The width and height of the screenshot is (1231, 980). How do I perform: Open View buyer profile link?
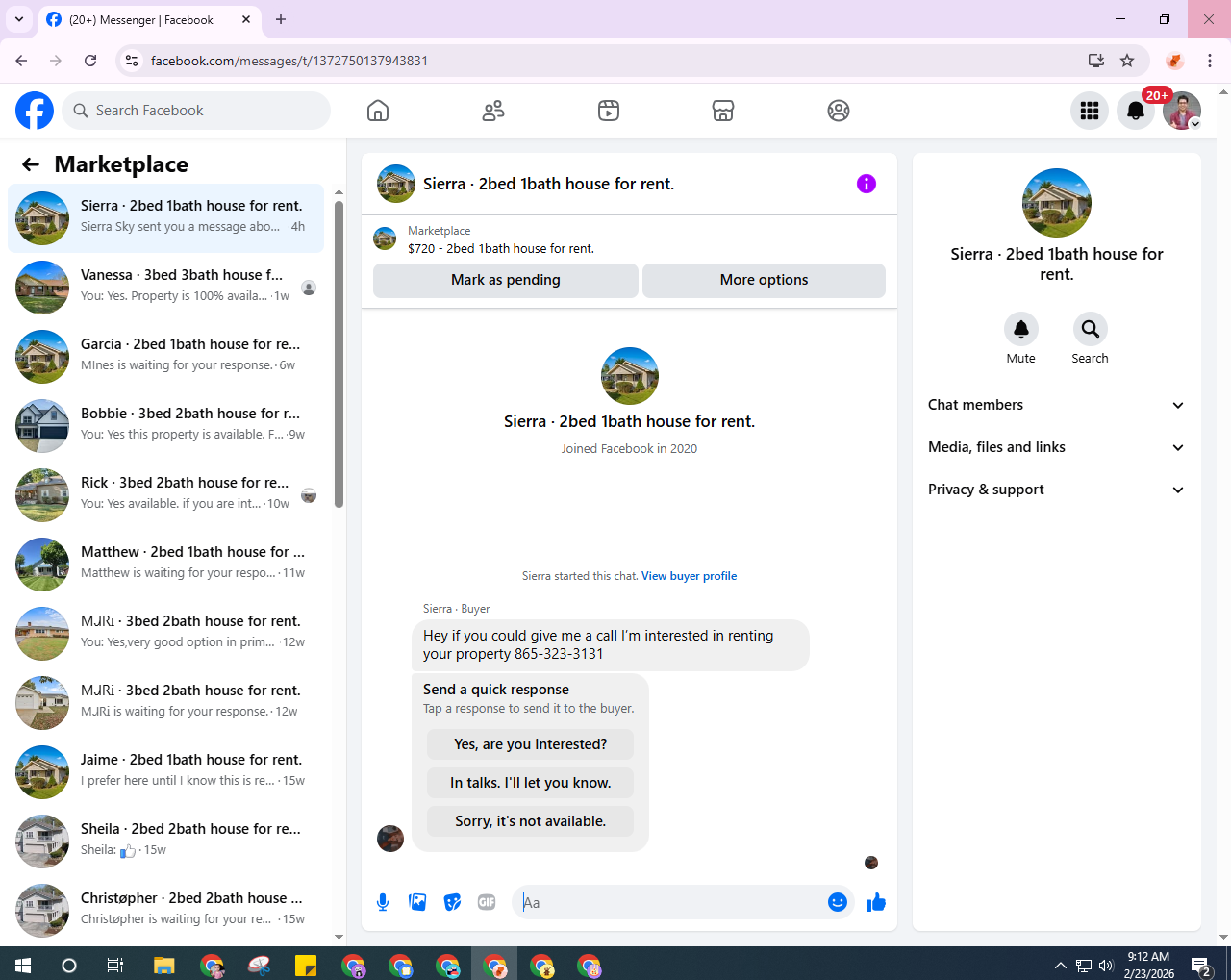(x=690, y=576)
